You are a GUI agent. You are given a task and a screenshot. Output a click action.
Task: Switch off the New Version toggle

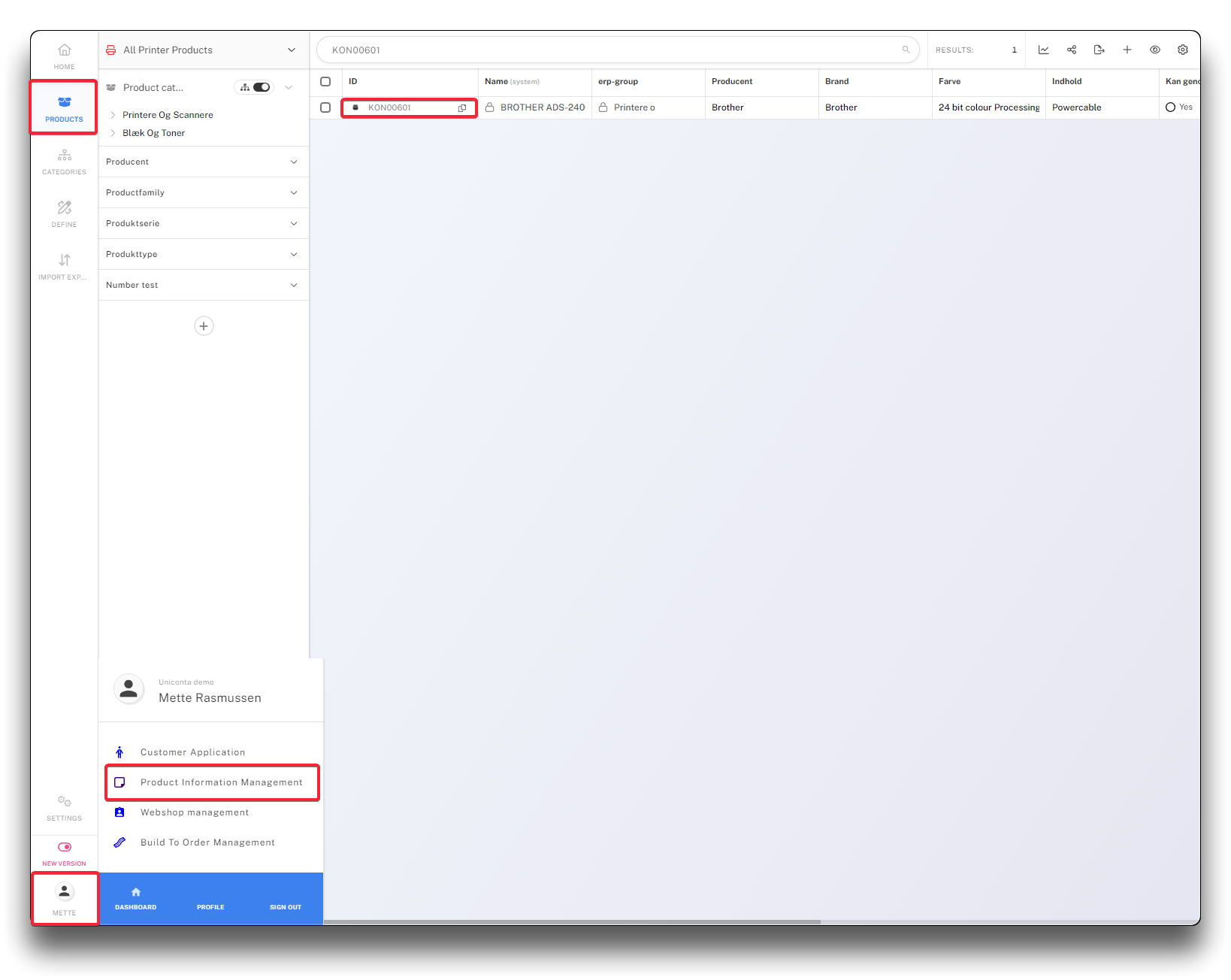65,847
